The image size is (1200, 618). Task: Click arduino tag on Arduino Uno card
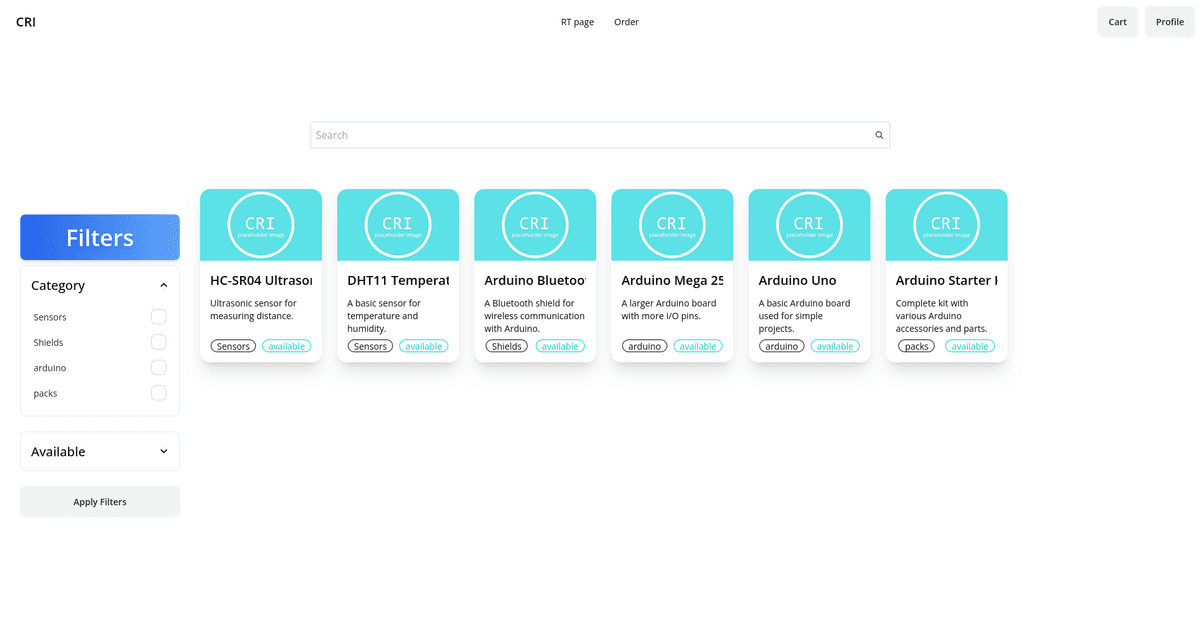point(781,346)
